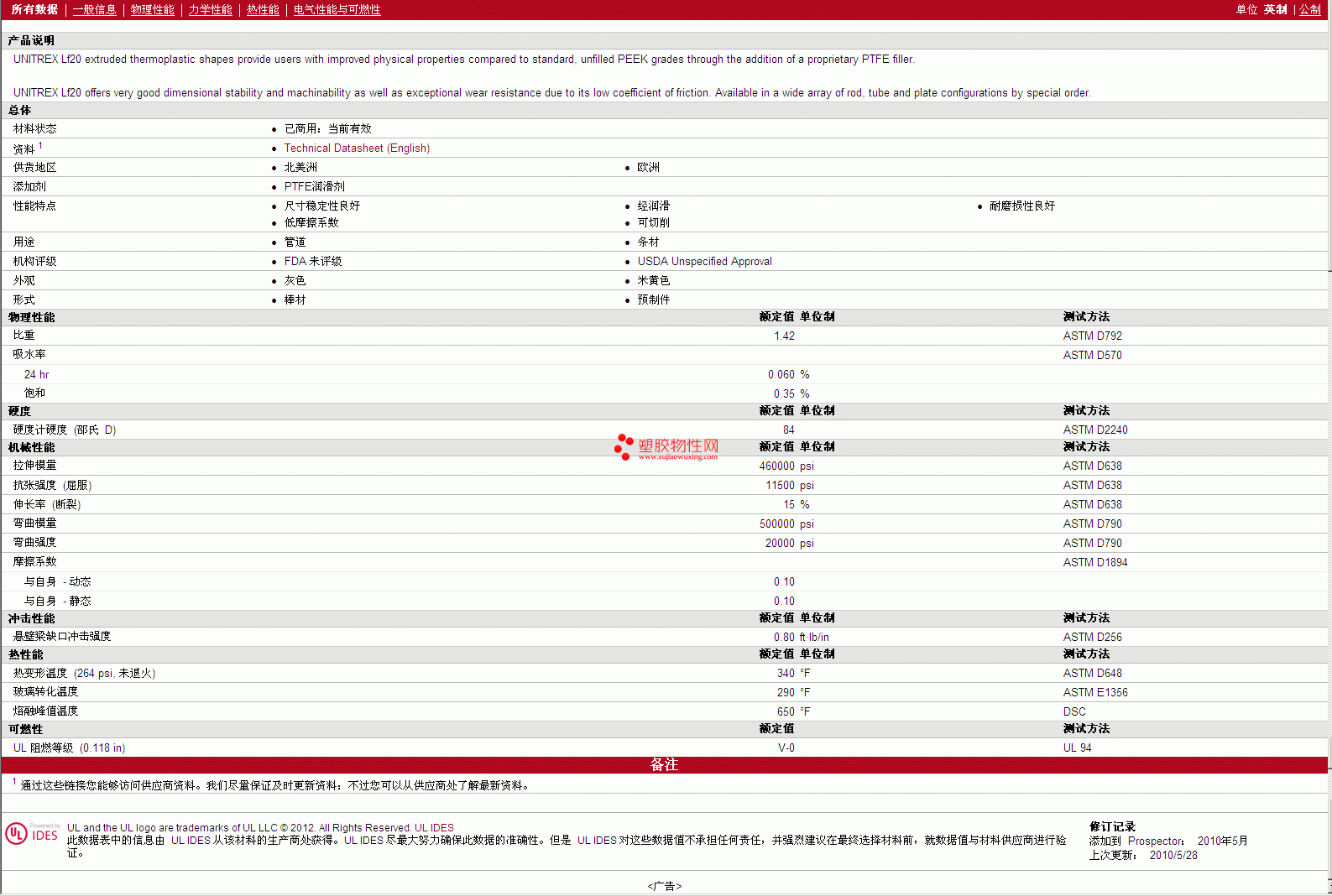The image size is (1332, 896).
Task: Select the 所有数据 tab
Action: click(34, 9)
